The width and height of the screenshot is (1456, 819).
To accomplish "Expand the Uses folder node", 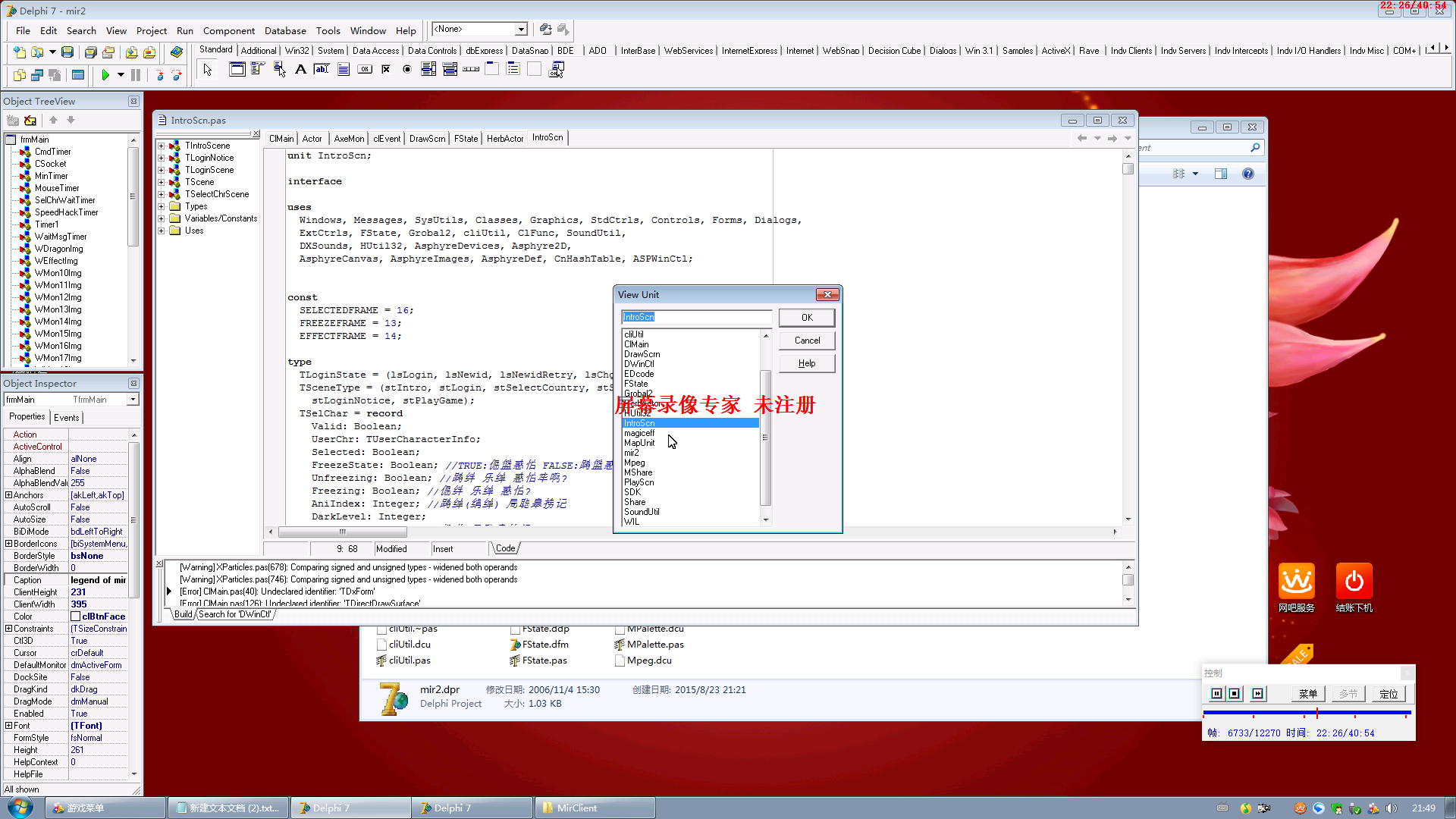I will click(161, 231).
